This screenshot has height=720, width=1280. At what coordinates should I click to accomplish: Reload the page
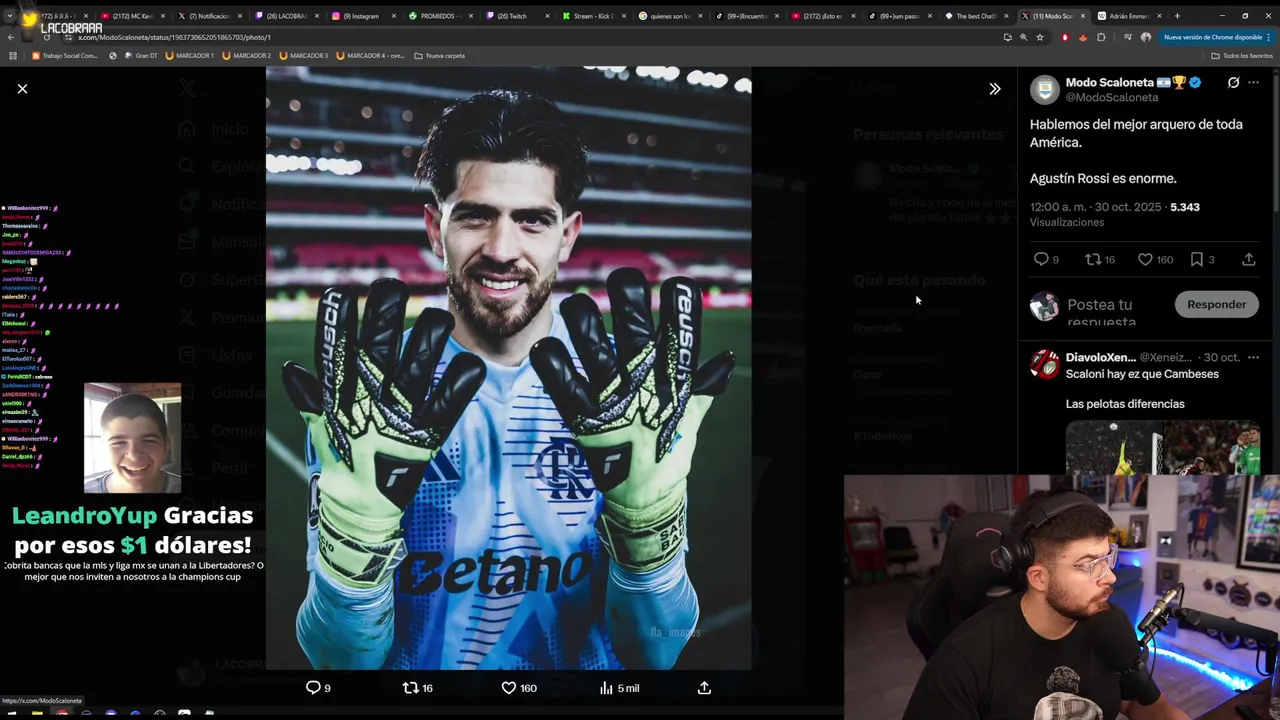[x=47, y=37]
